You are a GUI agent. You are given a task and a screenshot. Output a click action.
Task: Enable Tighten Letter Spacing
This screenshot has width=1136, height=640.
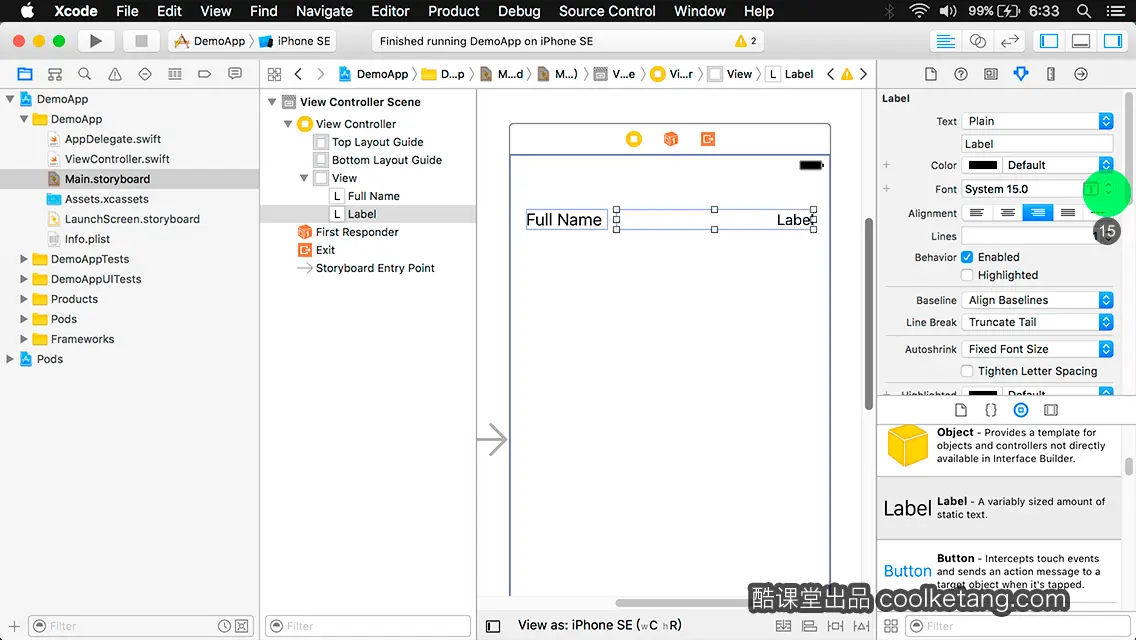[x=967, y=371]
